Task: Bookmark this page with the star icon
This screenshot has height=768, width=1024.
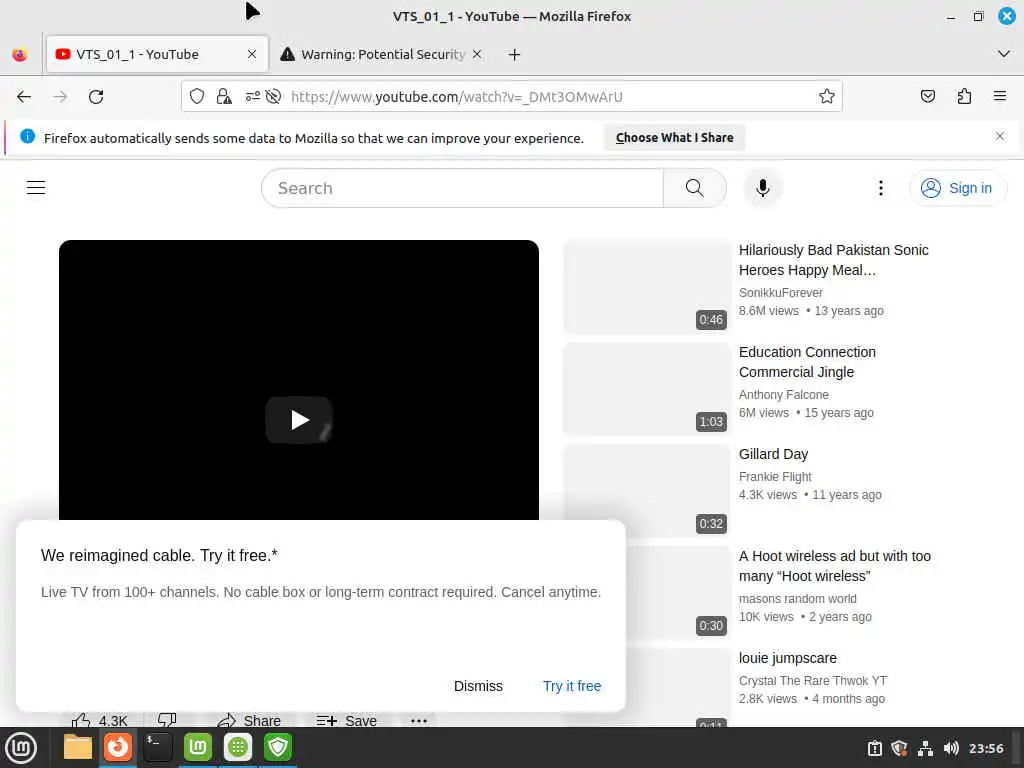Action: point(827,97)
